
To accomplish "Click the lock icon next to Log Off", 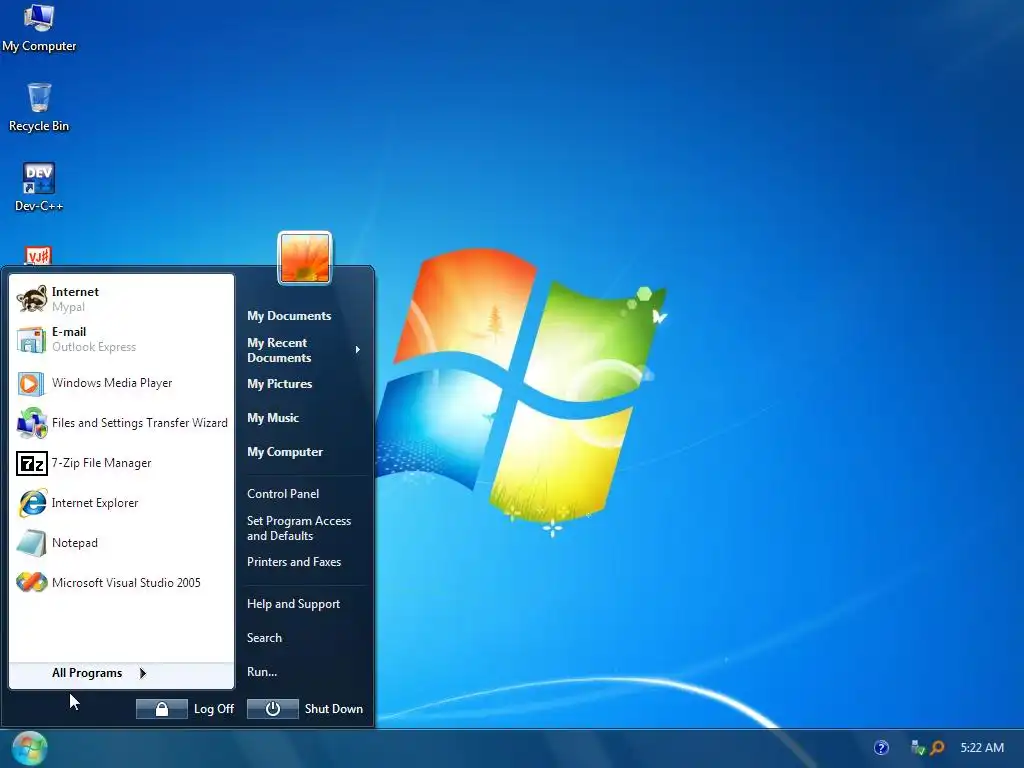I will click(161, 709).
